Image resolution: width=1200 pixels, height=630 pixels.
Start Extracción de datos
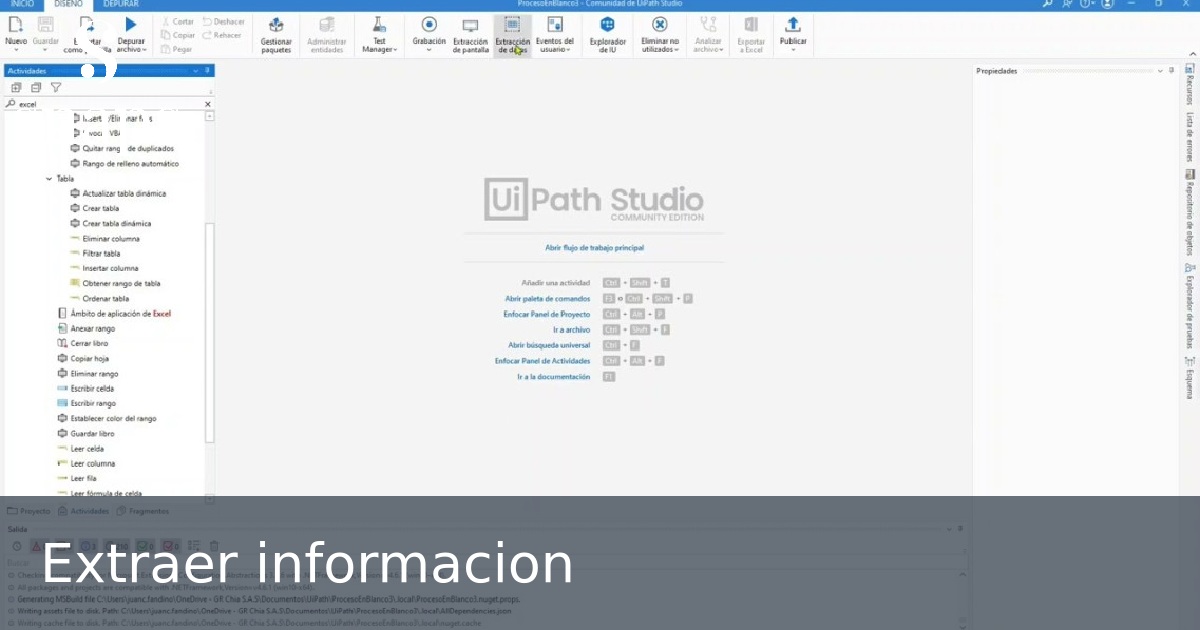click(x=512, y=36)
